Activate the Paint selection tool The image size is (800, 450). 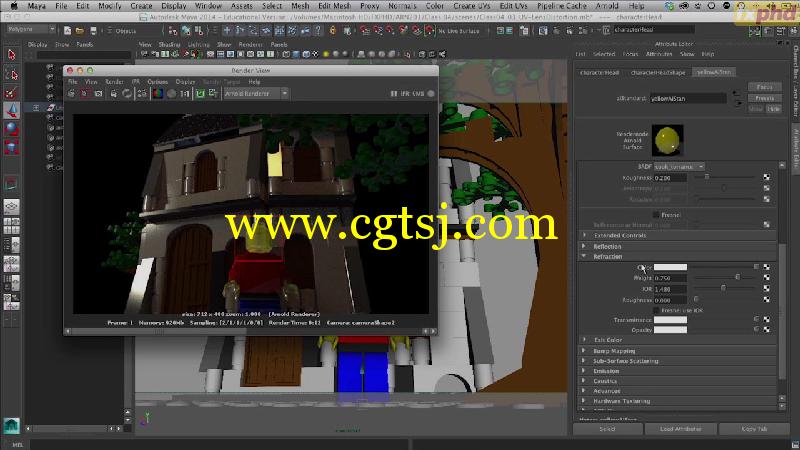(x=12, y=93)
